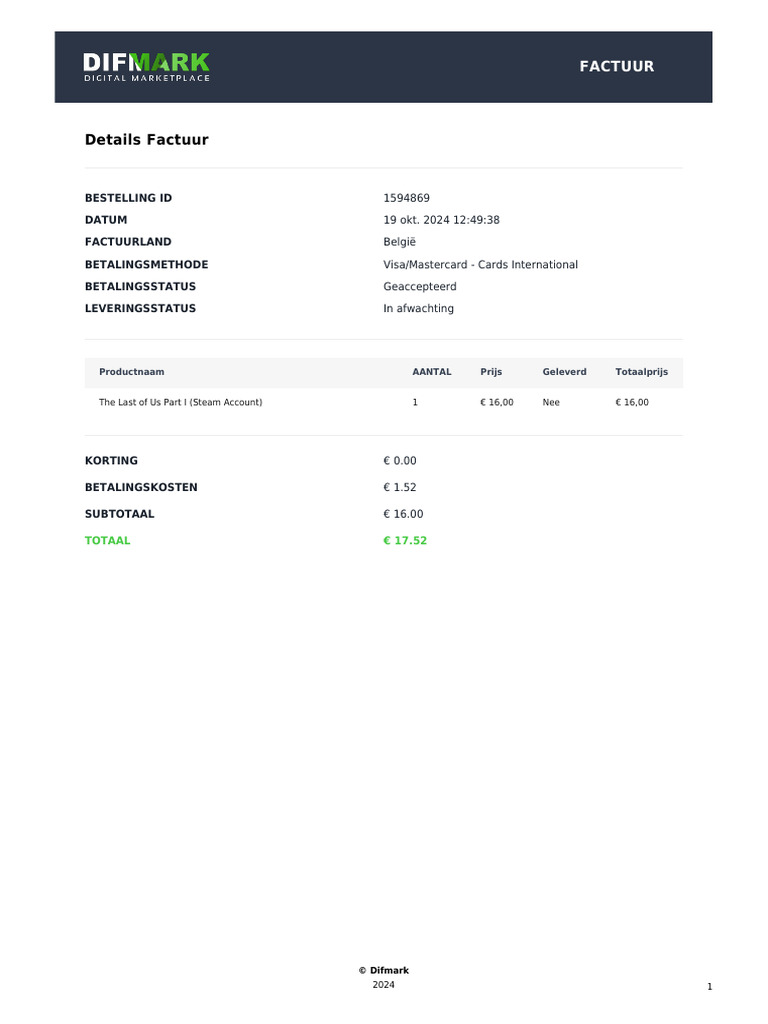The width and height of the screenshot is (768, 1024).
Task: Select delivery status In afwachting
Action: click(x=419, y=308)
